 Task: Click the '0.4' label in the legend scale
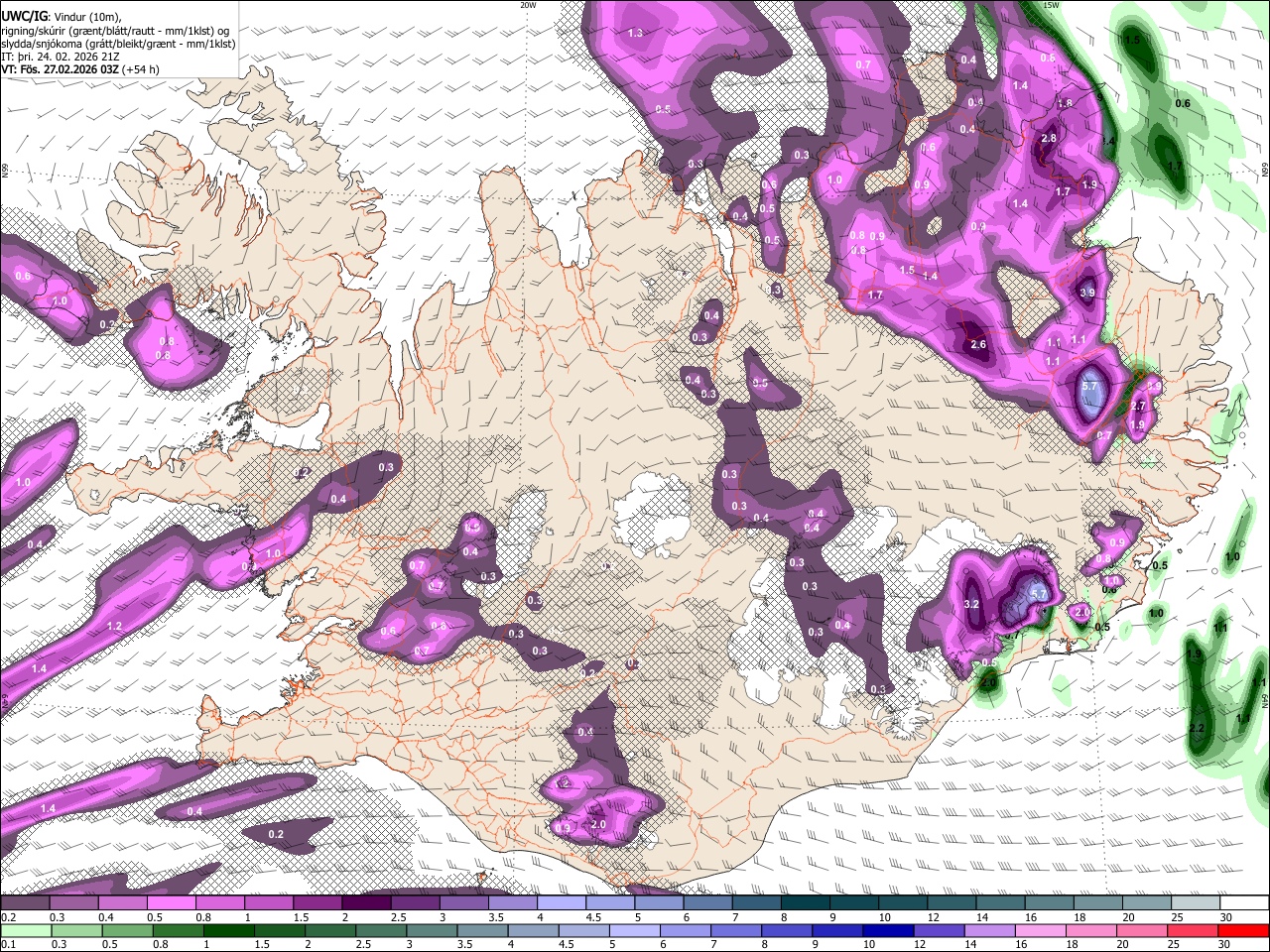click(106, 917)
